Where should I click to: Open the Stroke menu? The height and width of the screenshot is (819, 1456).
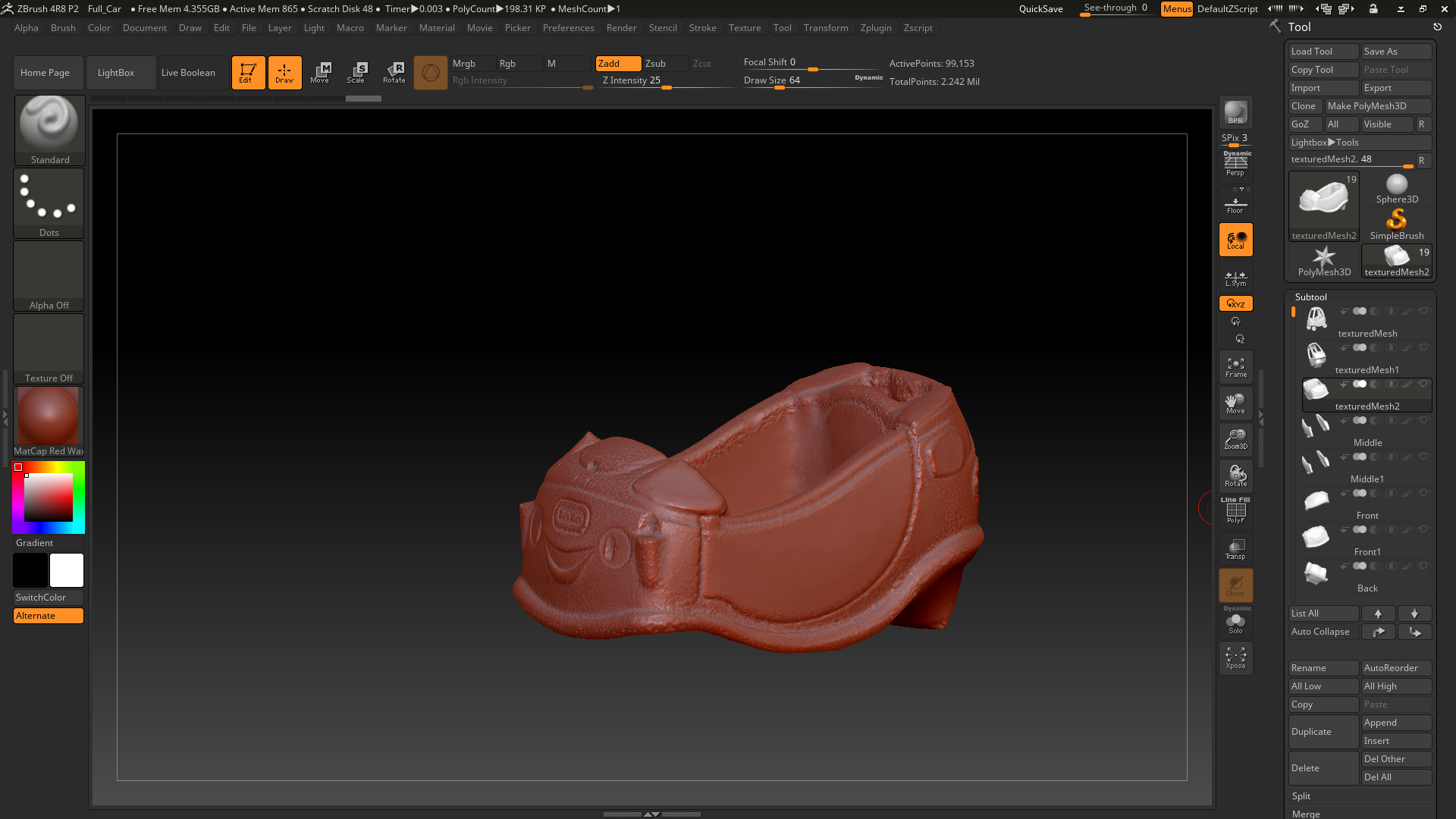click(x=702, y=28)
